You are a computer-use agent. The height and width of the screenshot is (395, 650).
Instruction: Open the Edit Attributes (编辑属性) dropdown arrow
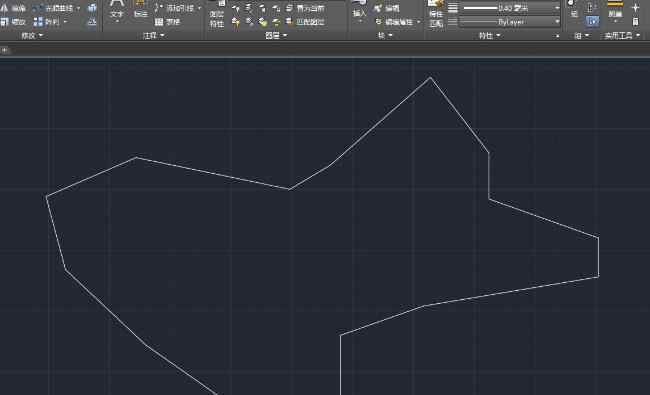pyautogui.click(x=419, y=22)
